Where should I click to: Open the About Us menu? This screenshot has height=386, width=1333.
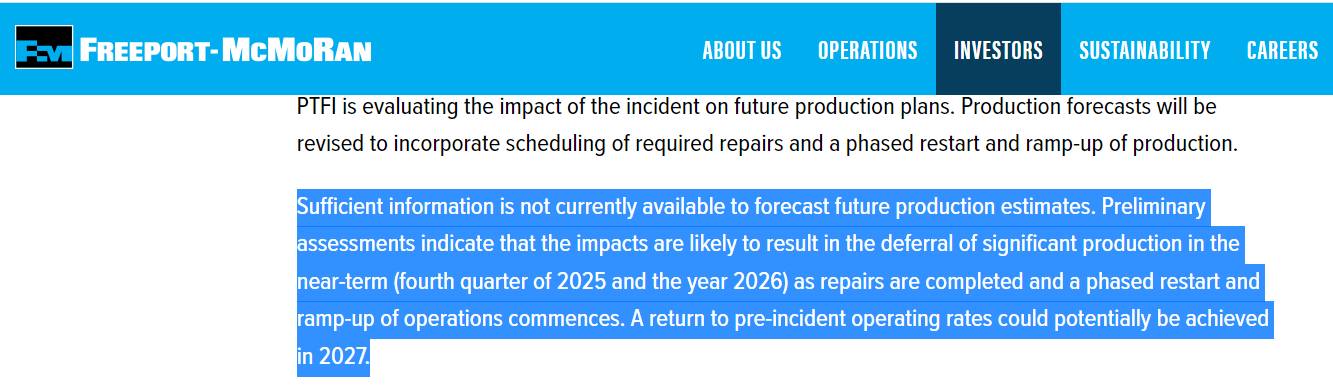[742, 50]
